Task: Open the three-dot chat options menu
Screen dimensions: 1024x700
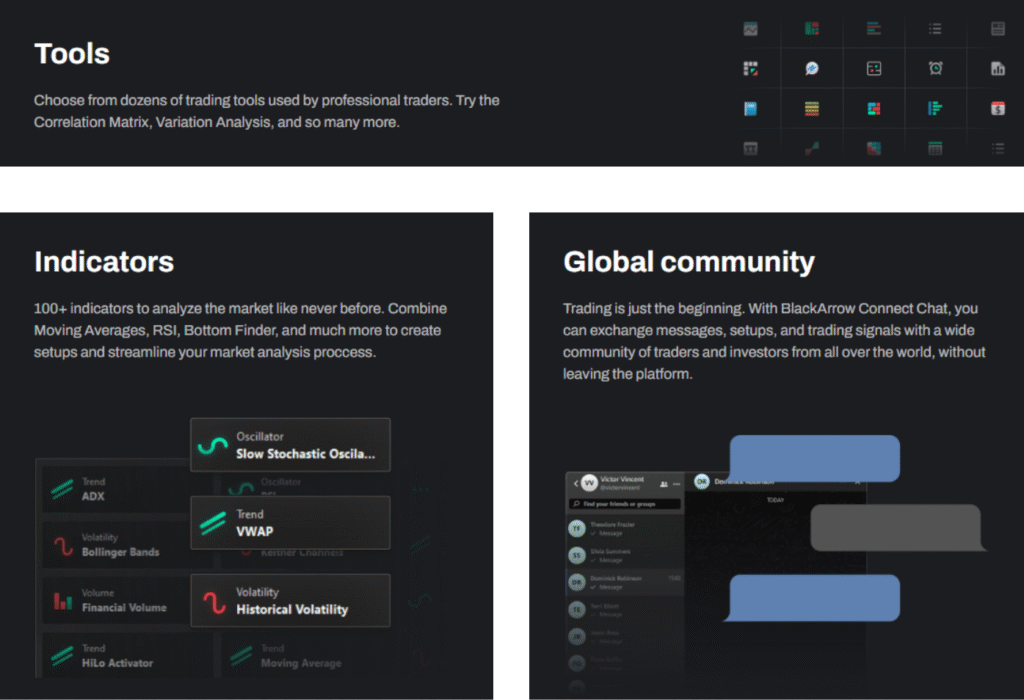Action: [x=677, y=483]
